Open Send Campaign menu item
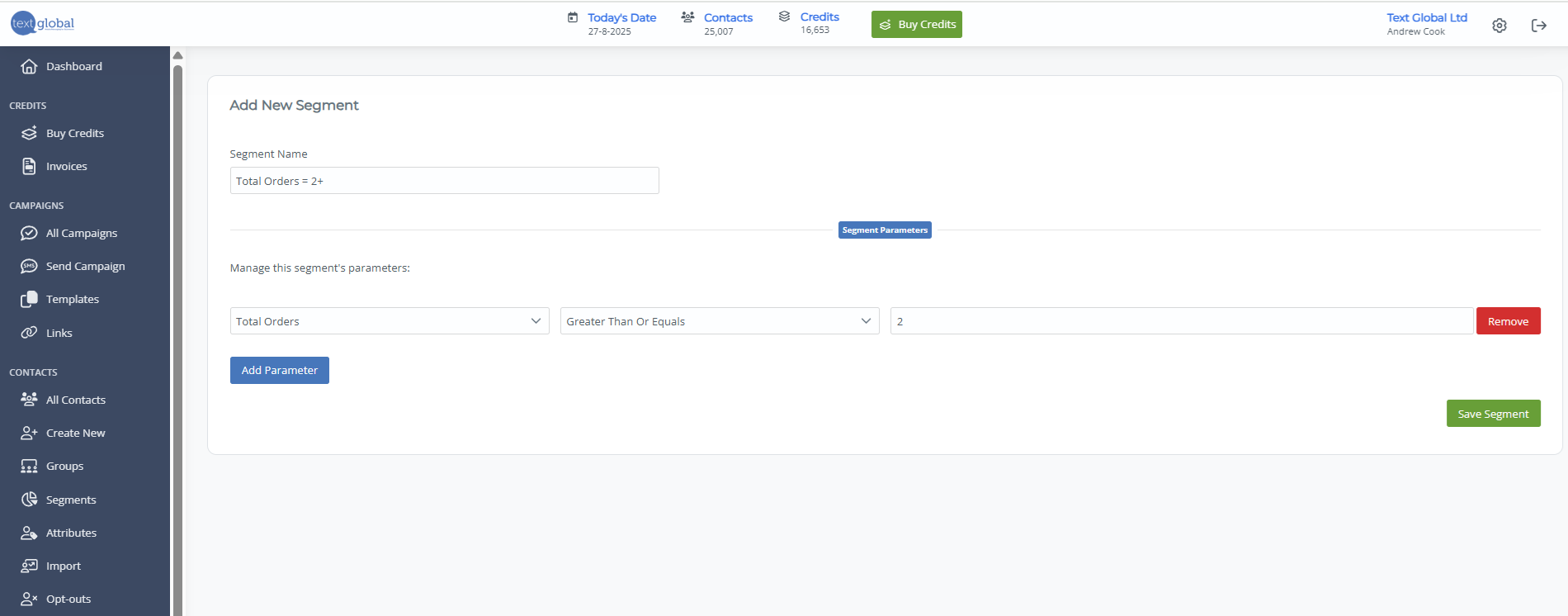This screenshot has height=616, width=1568. (85, 266)
